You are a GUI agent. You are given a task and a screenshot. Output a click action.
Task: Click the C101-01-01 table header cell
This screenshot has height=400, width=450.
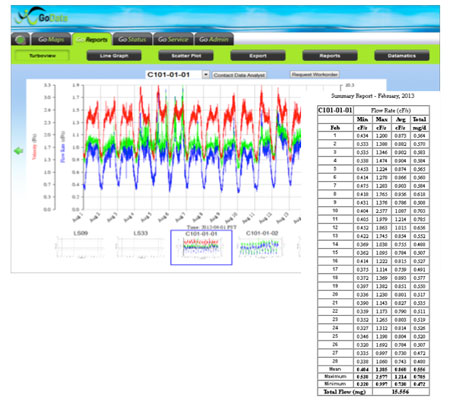tap(335, 110)
